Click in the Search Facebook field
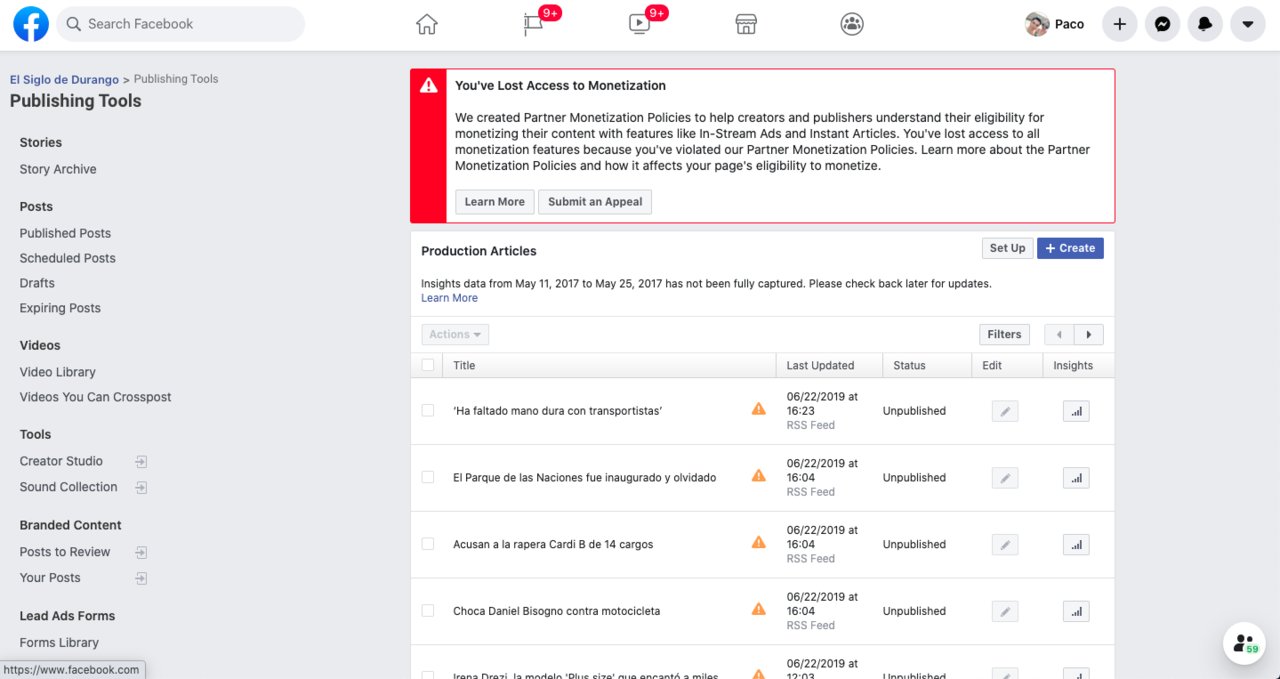The height and width of the screenshot is (679, 1280). (190, 24)
